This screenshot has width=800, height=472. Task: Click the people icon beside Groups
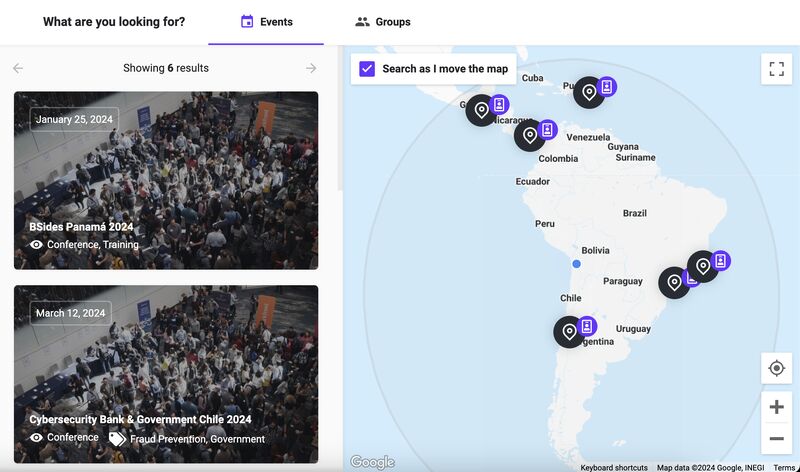[362, 21]
